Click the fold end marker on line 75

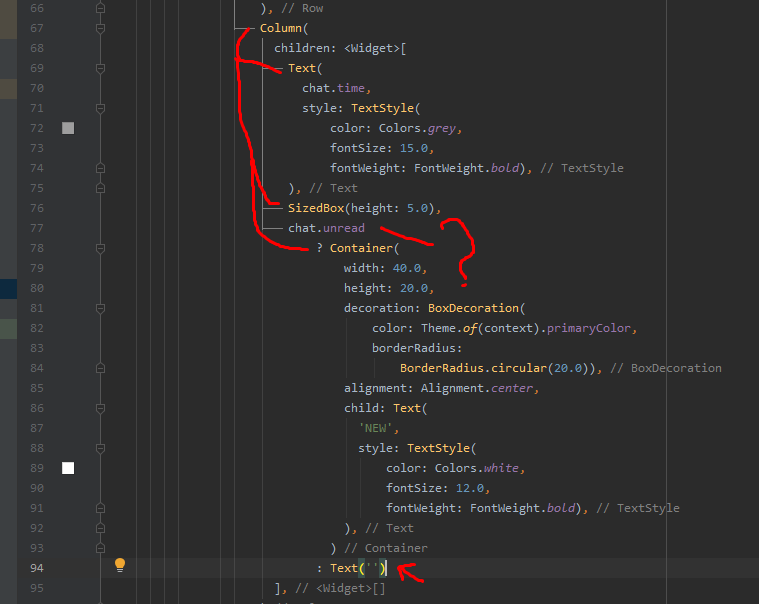tap(100, 188)
